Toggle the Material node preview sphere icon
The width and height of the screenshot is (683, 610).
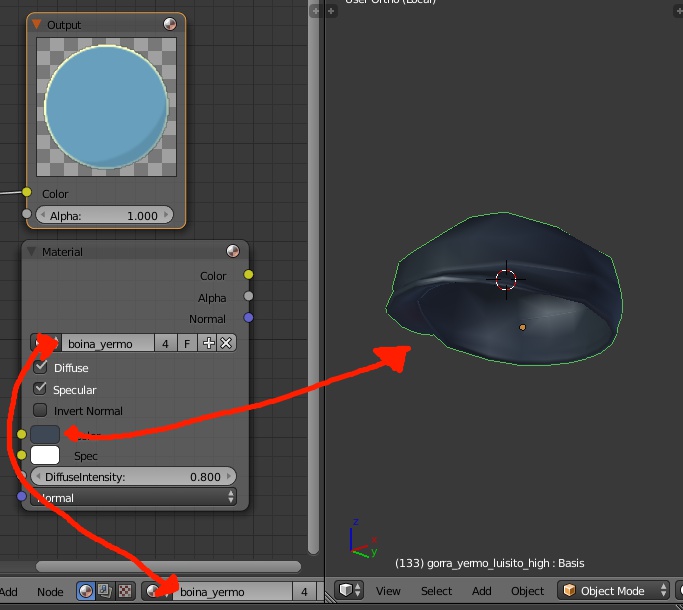[233, 251]
